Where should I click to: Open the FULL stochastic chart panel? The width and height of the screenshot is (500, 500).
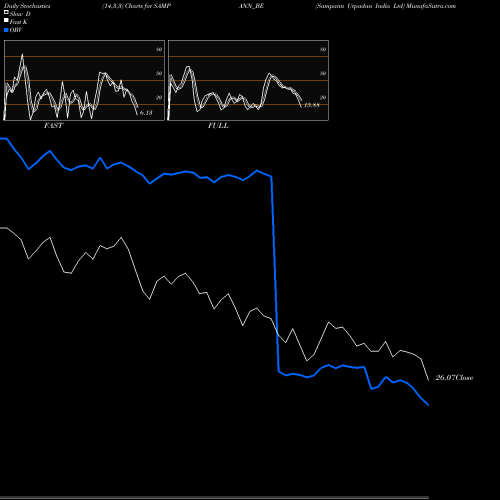(248, 80)
